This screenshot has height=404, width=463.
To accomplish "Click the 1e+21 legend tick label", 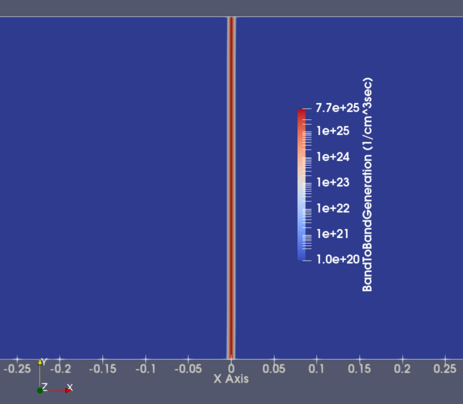I will coord(332,234).
